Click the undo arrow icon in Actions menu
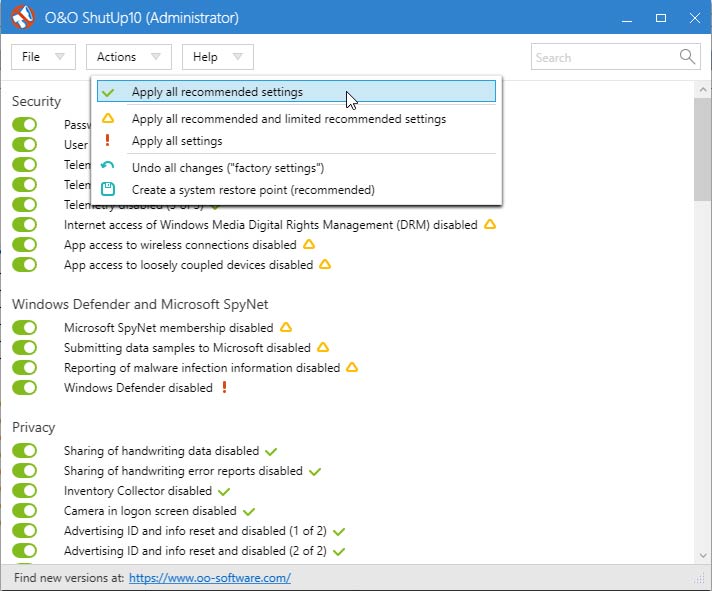Screen dimensions: 712x591 (x=108, y=165)
